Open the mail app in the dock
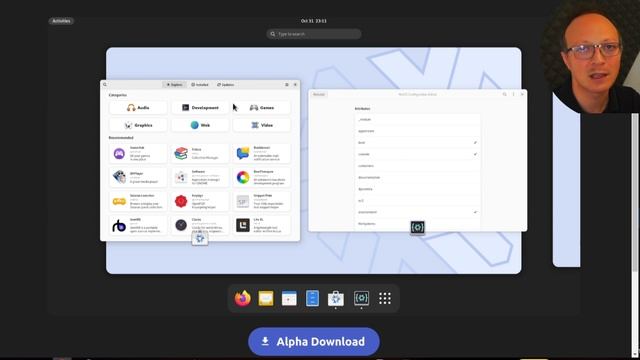640x360 pixels. point(266,298)
